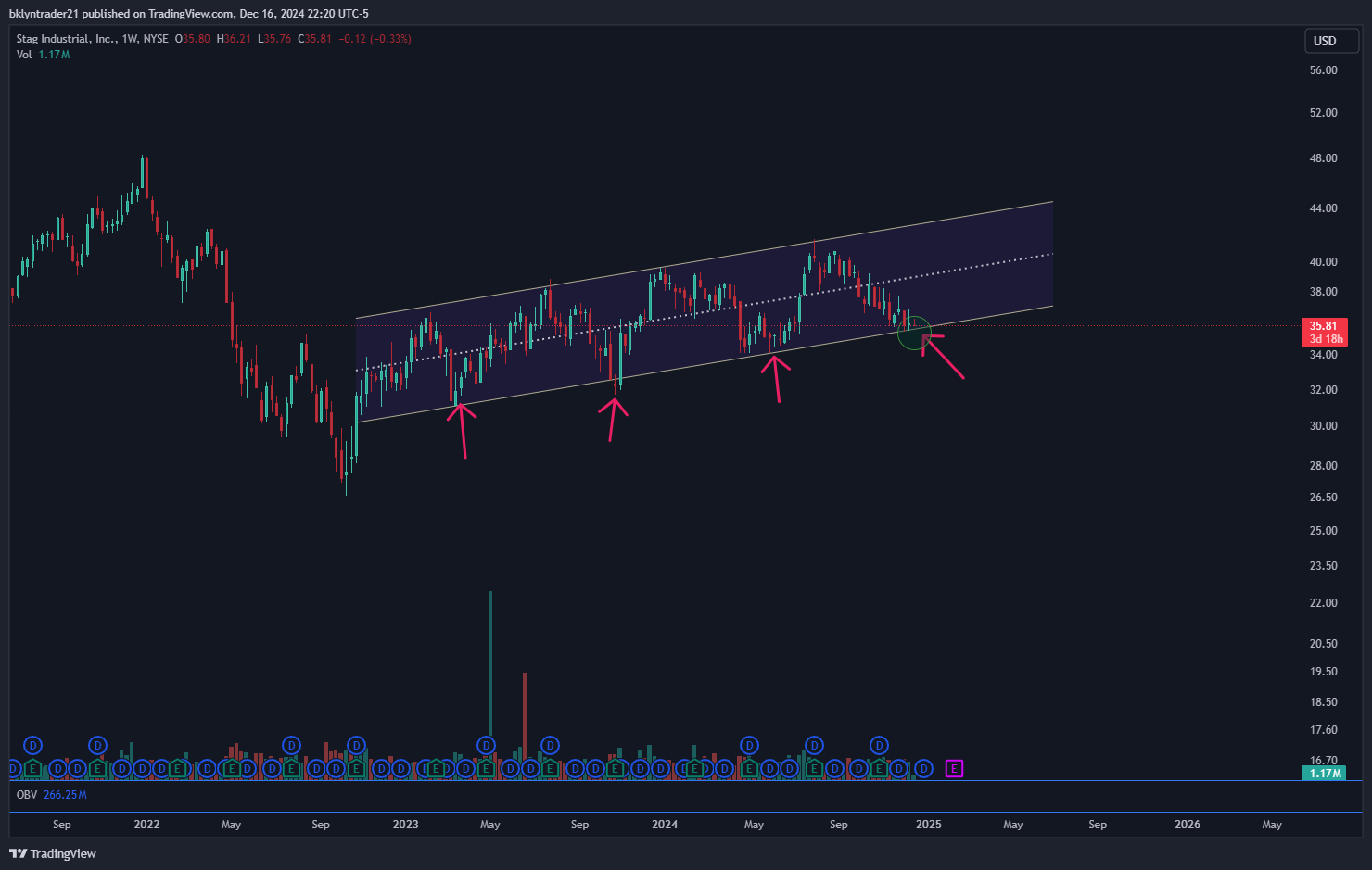Click the 25.00 price axis label
The height and width of the screenshot is (870, 1372).
click(1323, 531)
